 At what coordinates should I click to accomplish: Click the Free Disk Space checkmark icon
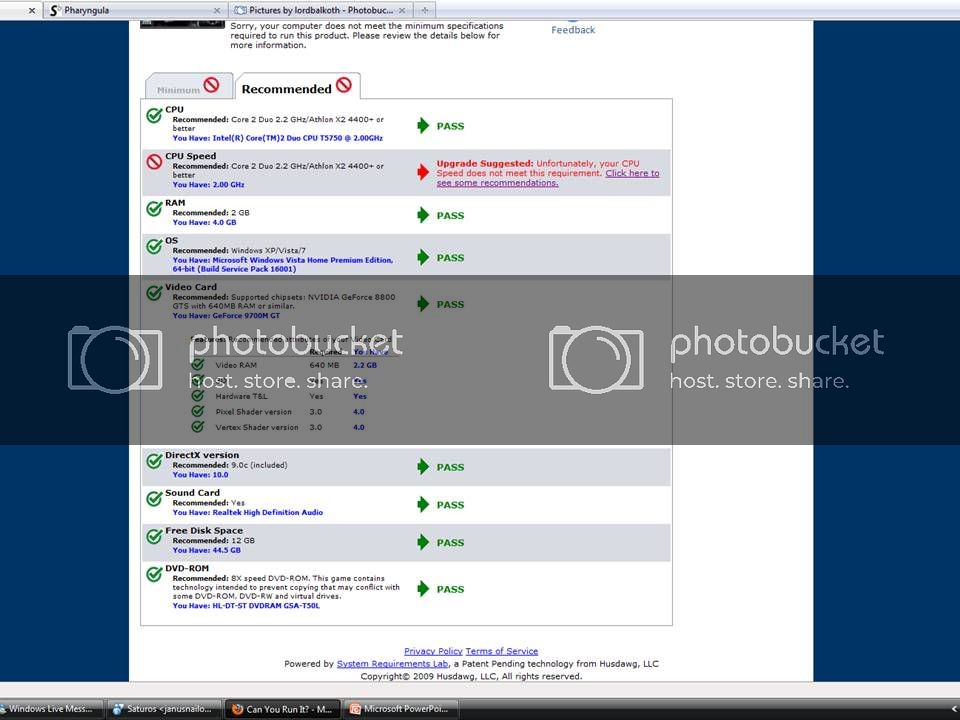154,537
